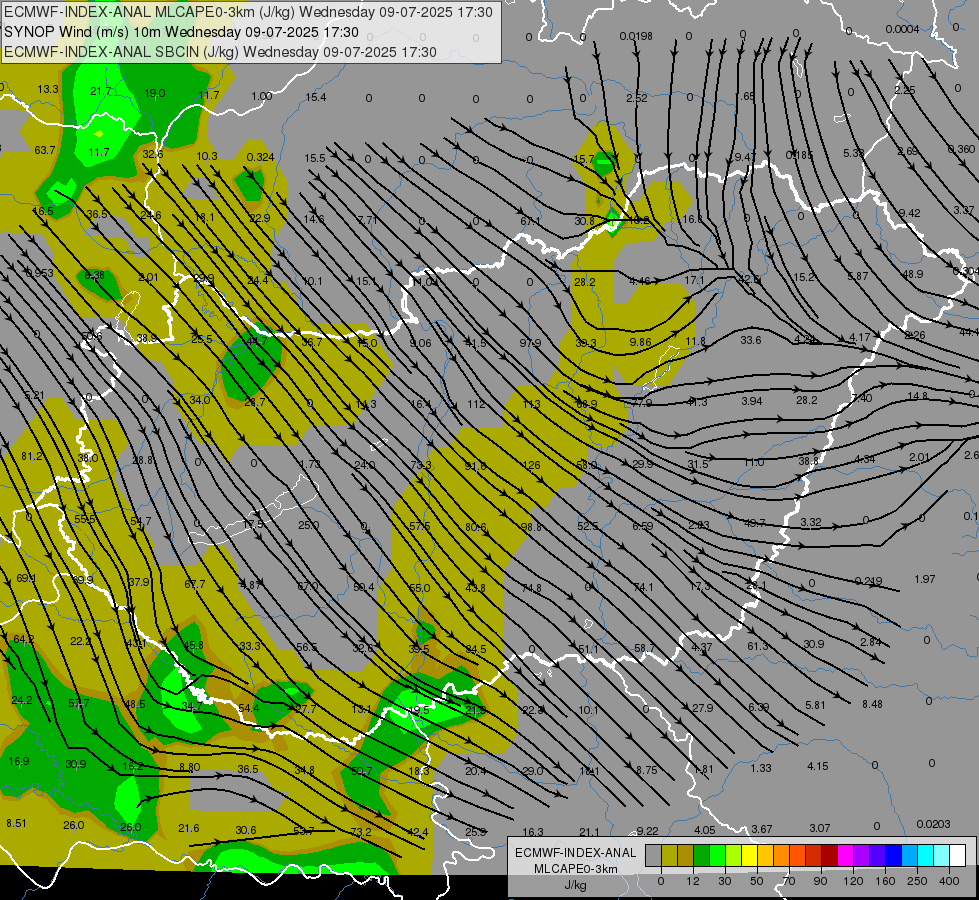Select the pure blue legend swatch

click(893, 855)
